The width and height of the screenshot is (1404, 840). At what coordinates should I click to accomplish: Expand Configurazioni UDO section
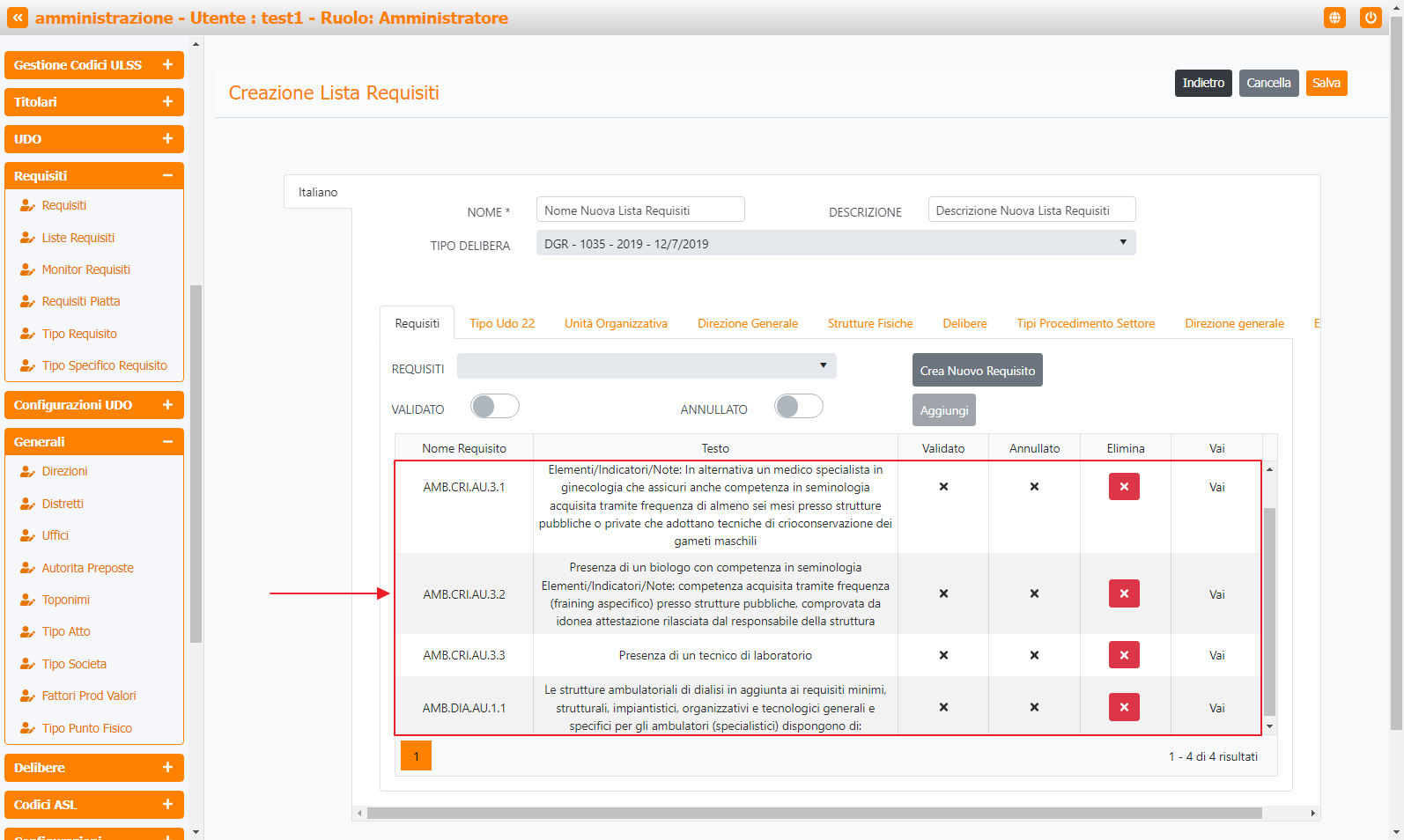94,405
